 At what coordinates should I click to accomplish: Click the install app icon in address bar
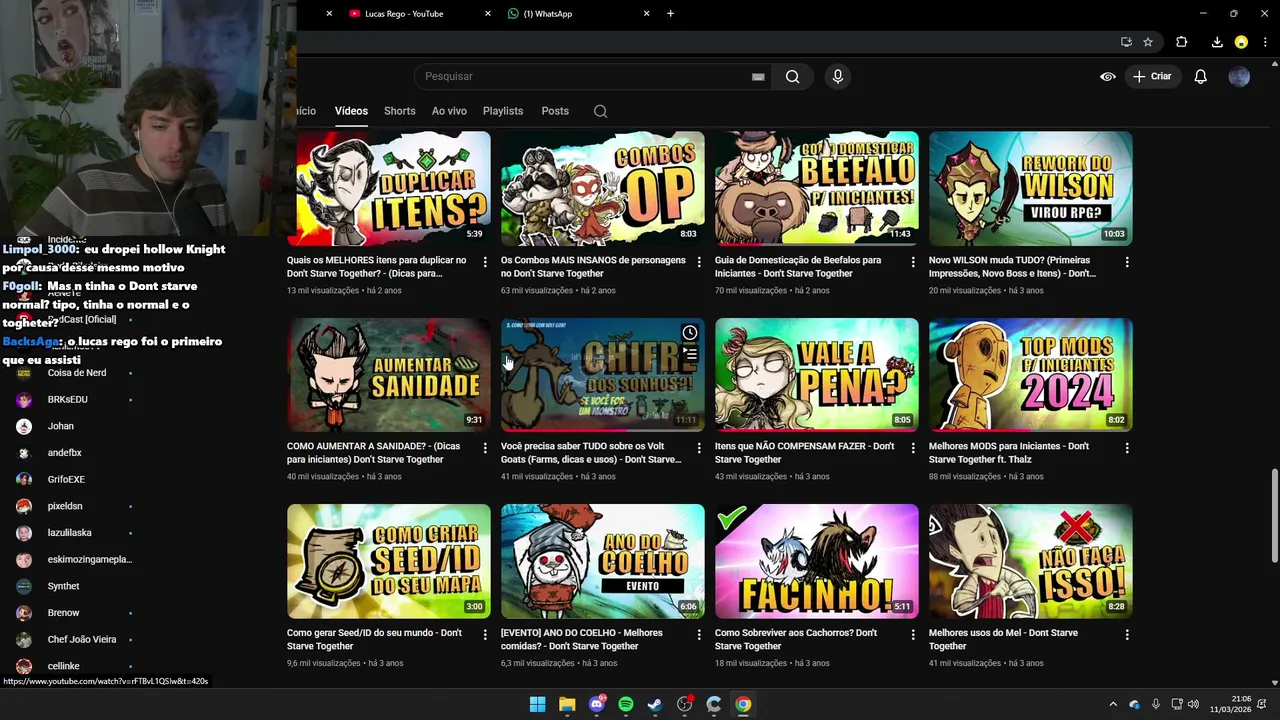pyautogui.click(x=1126, y=42)
